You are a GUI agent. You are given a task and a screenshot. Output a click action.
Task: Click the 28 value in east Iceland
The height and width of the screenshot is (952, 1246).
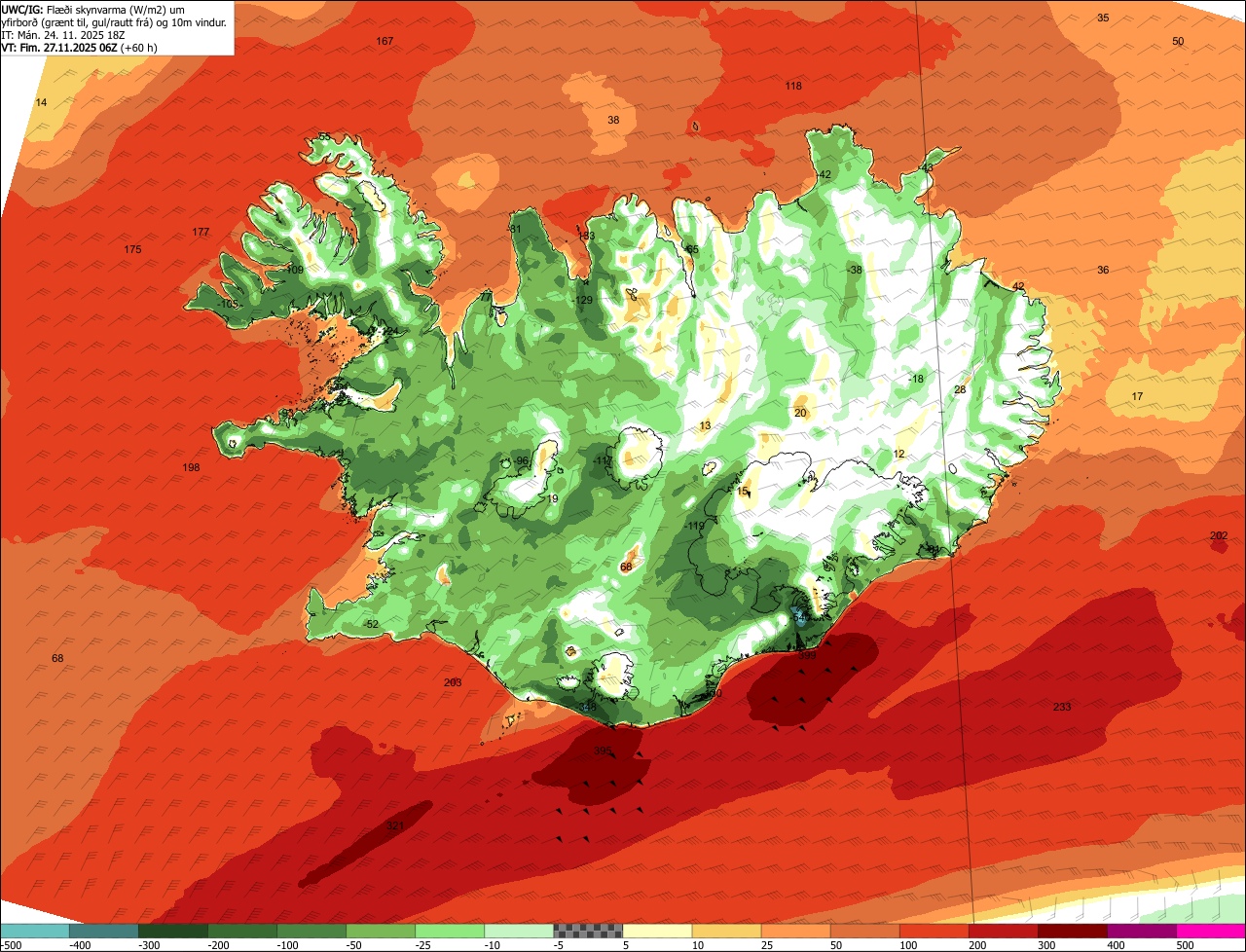tap(959, 389)
